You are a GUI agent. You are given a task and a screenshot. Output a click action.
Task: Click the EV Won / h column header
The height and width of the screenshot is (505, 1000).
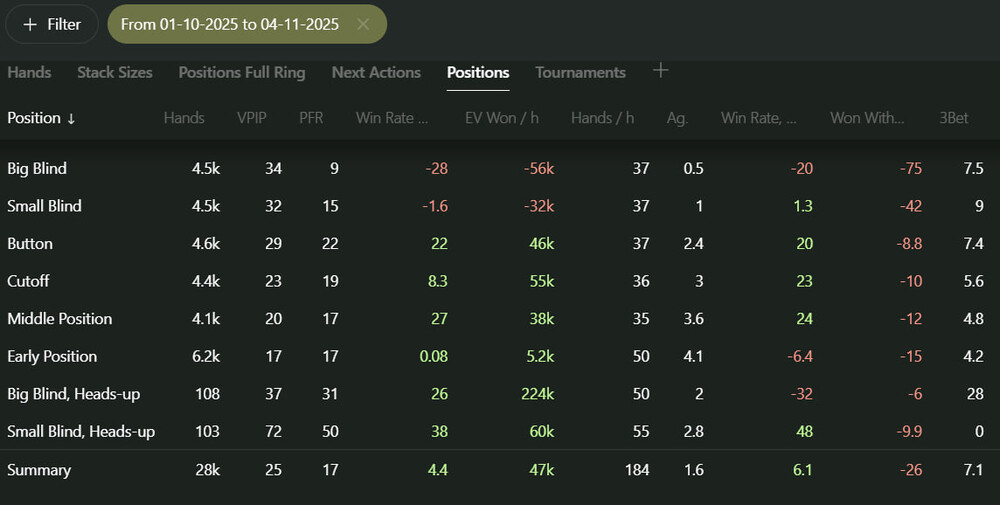click(x=502, y=118)
